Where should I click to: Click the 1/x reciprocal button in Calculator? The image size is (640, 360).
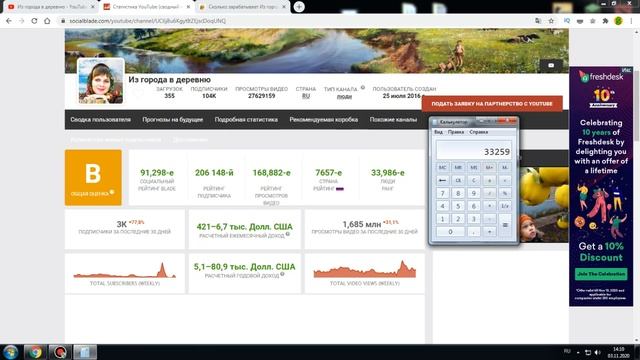(x=505, y=206)
